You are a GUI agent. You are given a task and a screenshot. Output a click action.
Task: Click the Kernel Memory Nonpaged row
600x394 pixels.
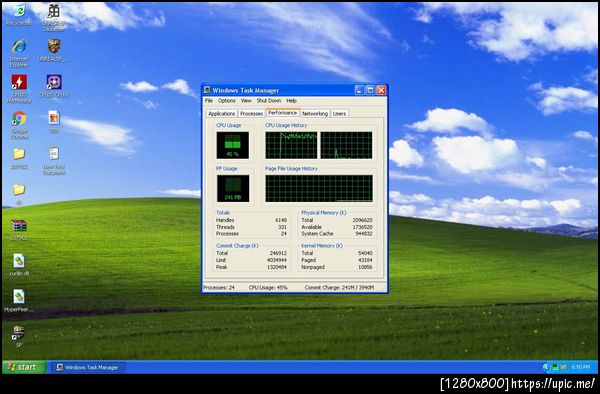click(x=337, y=267)
